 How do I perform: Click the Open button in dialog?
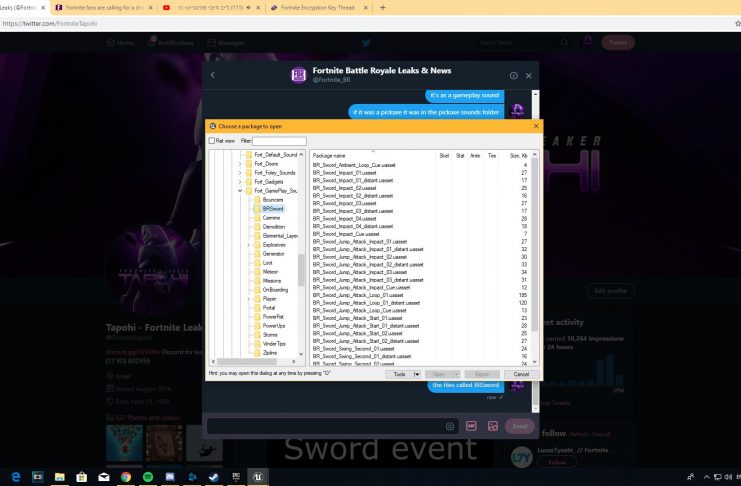click(439, 374)
